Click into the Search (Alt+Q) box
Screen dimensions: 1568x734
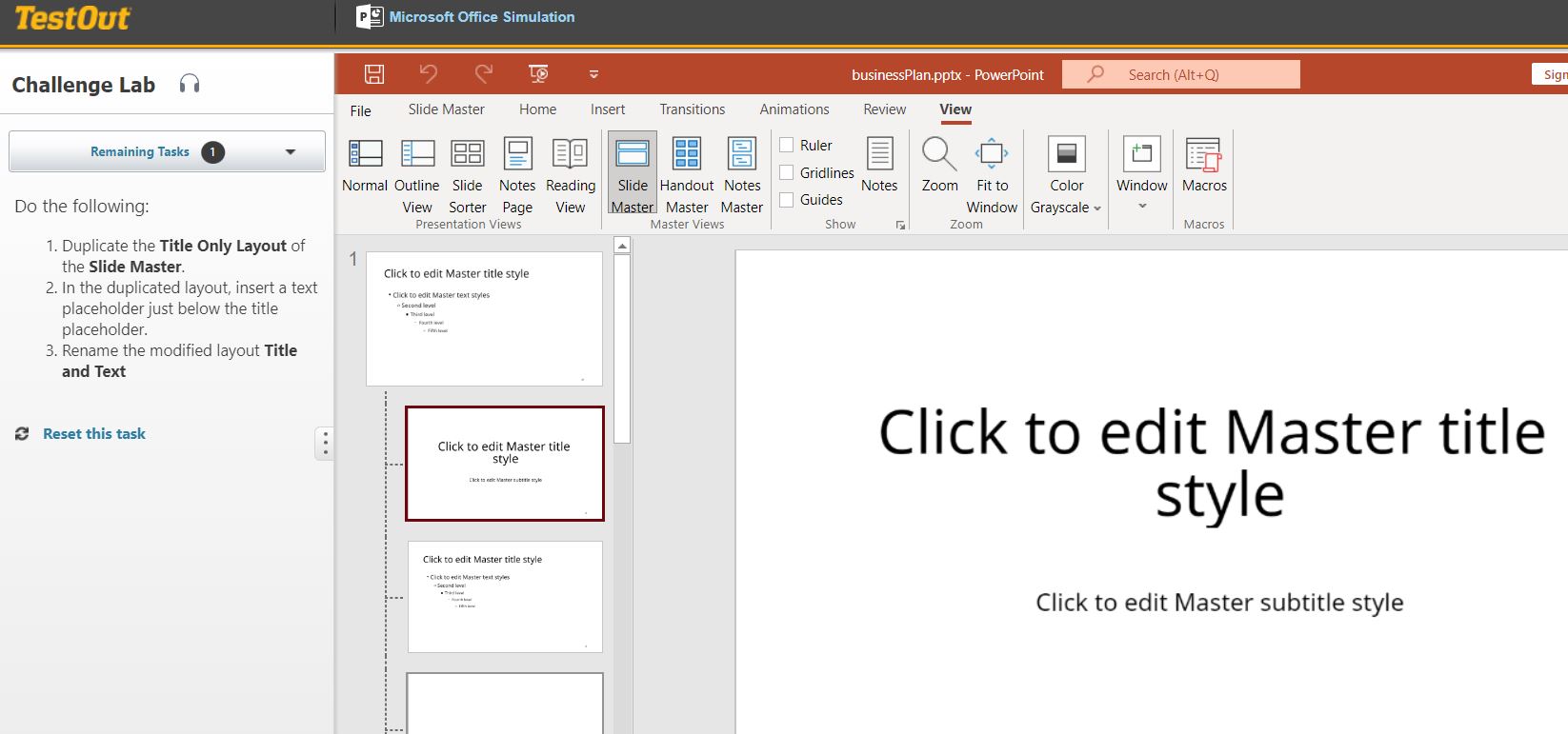pos(1181,74)
